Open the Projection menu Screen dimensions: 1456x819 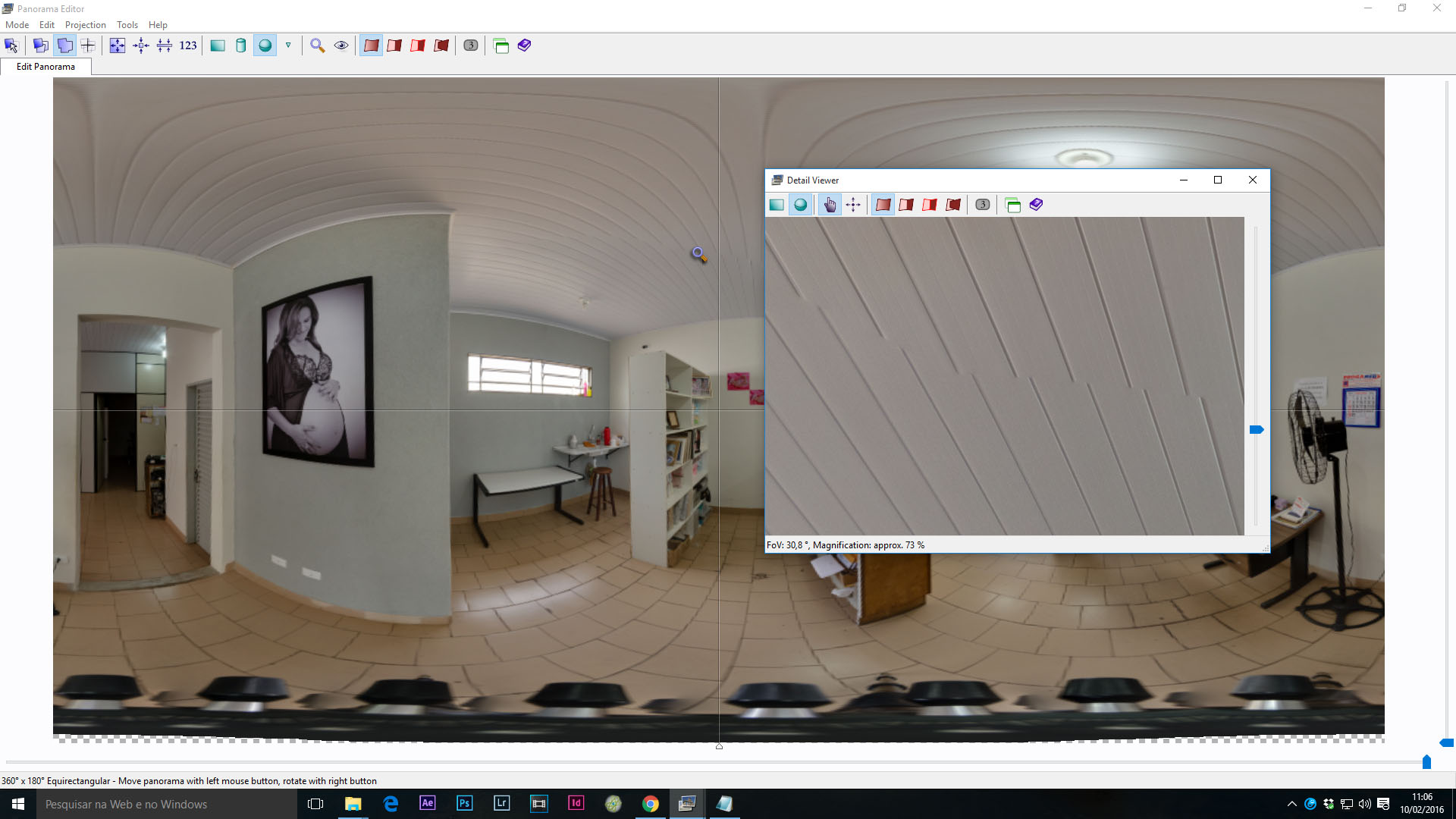pos(85,25)
